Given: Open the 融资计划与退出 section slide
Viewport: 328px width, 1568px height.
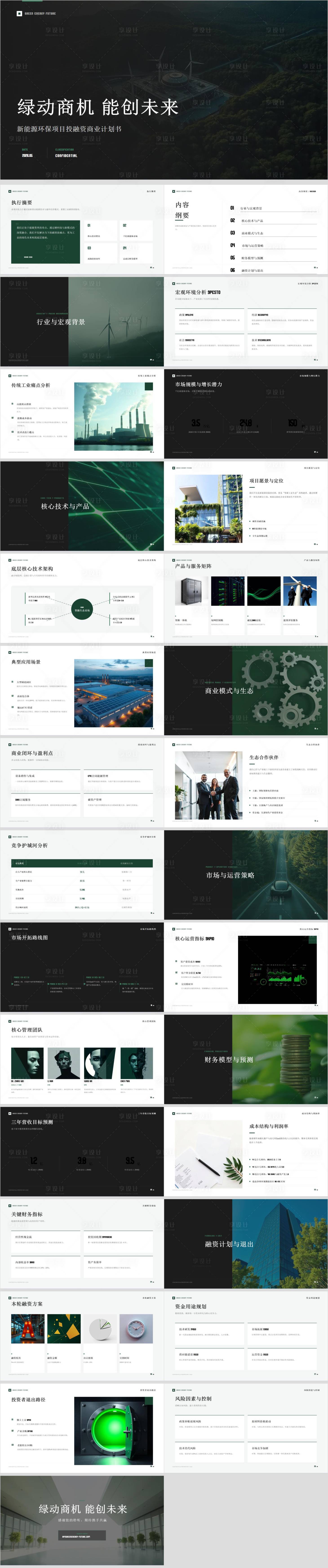Looking at the screenshot, I should pyautogui.click(x=246, y=1244).
